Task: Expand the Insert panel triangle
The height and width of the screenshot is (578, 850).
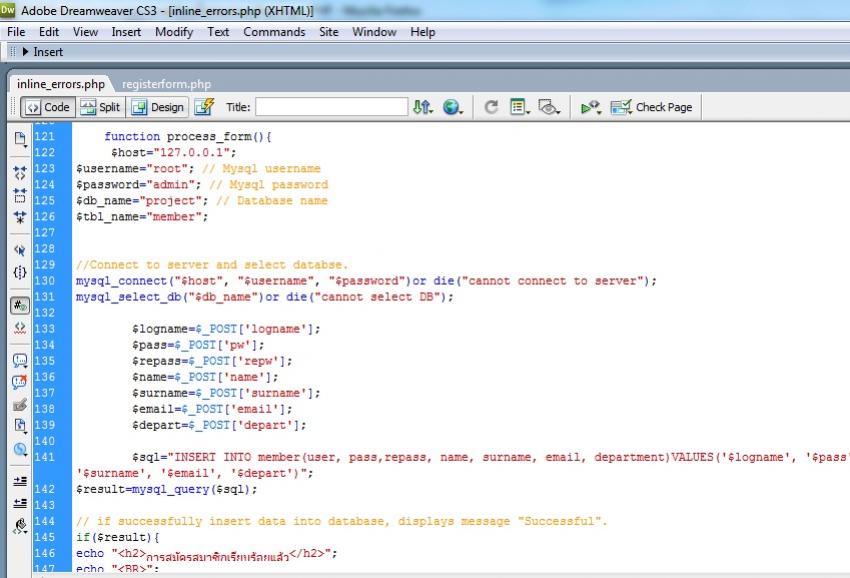Action: tap(25, 52)
